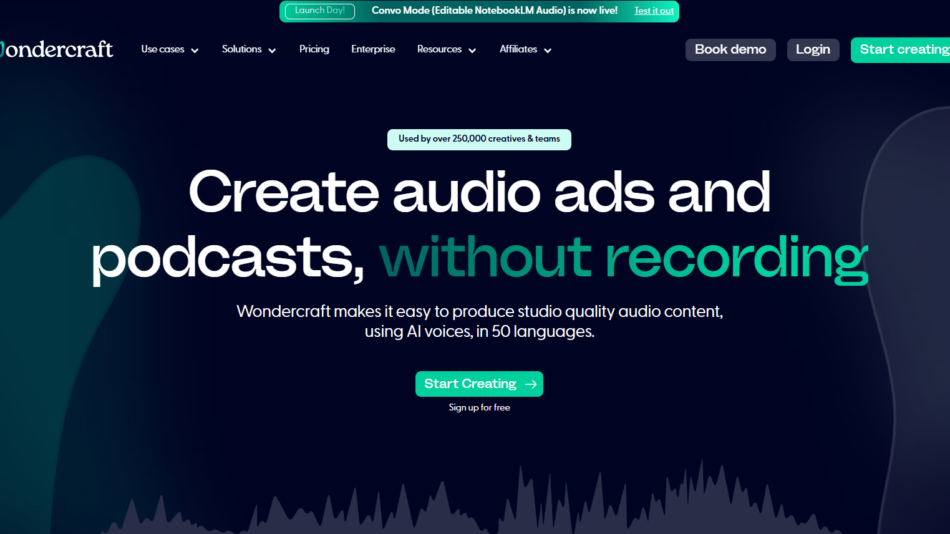Open the Enterprise nav item

pos(373,49)
